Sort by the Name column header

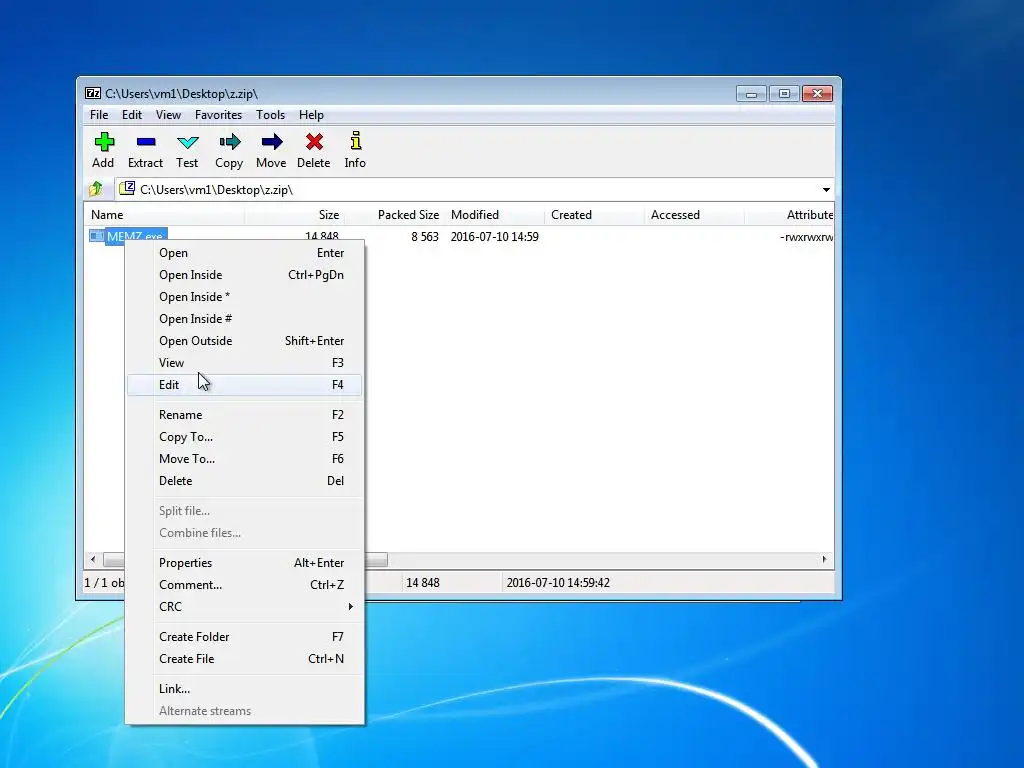click(x=164, y=215)
